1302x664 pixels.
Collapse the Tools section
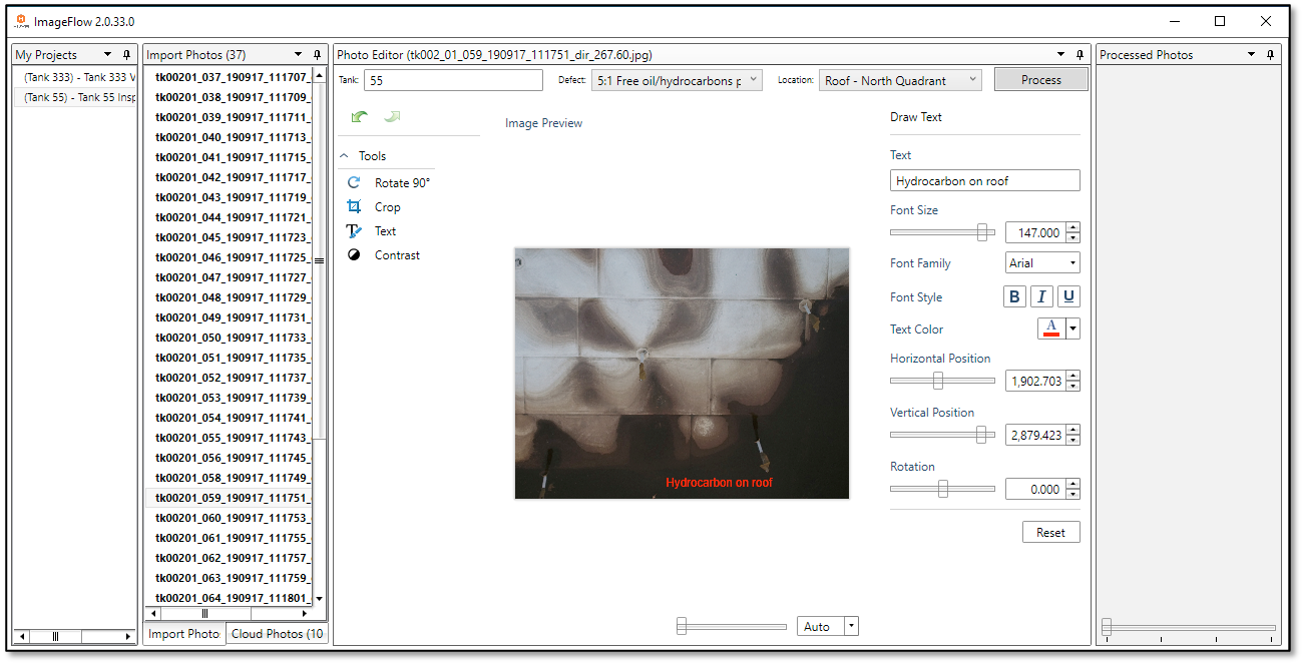coord(345,156)
